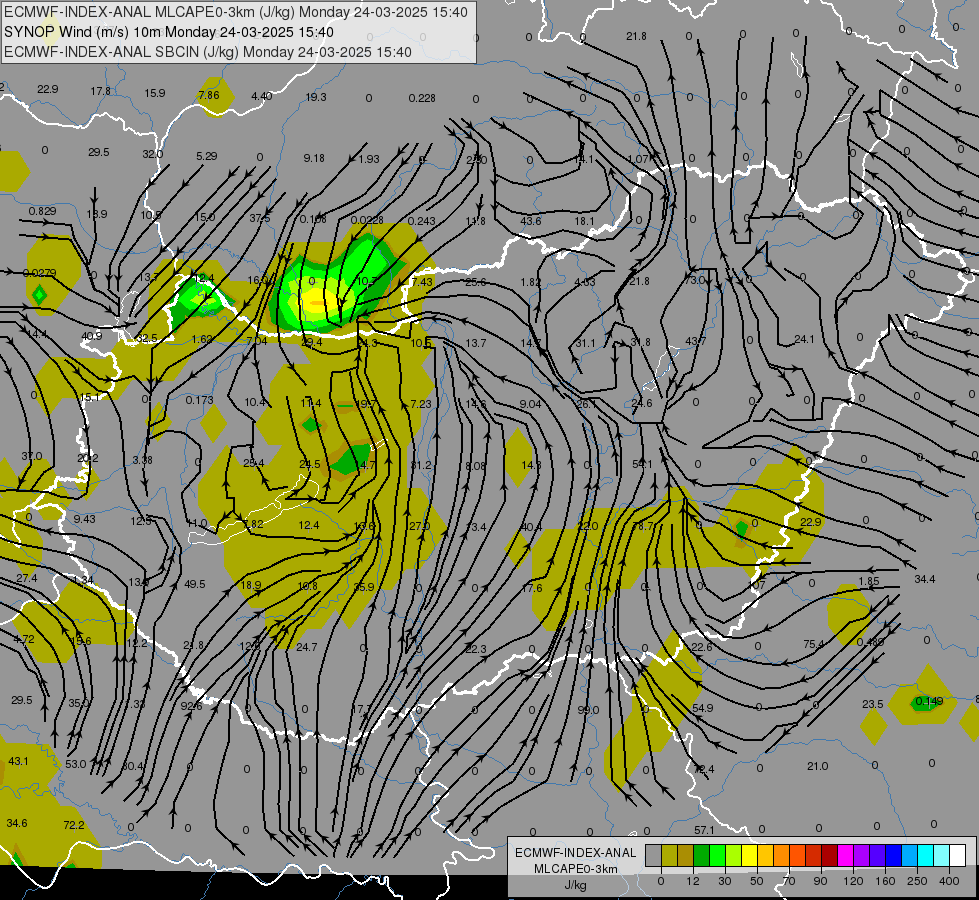This screenshot has width=979, height=900.
Task: Select the gray legend color swatch
Action: tap(653, 855)
